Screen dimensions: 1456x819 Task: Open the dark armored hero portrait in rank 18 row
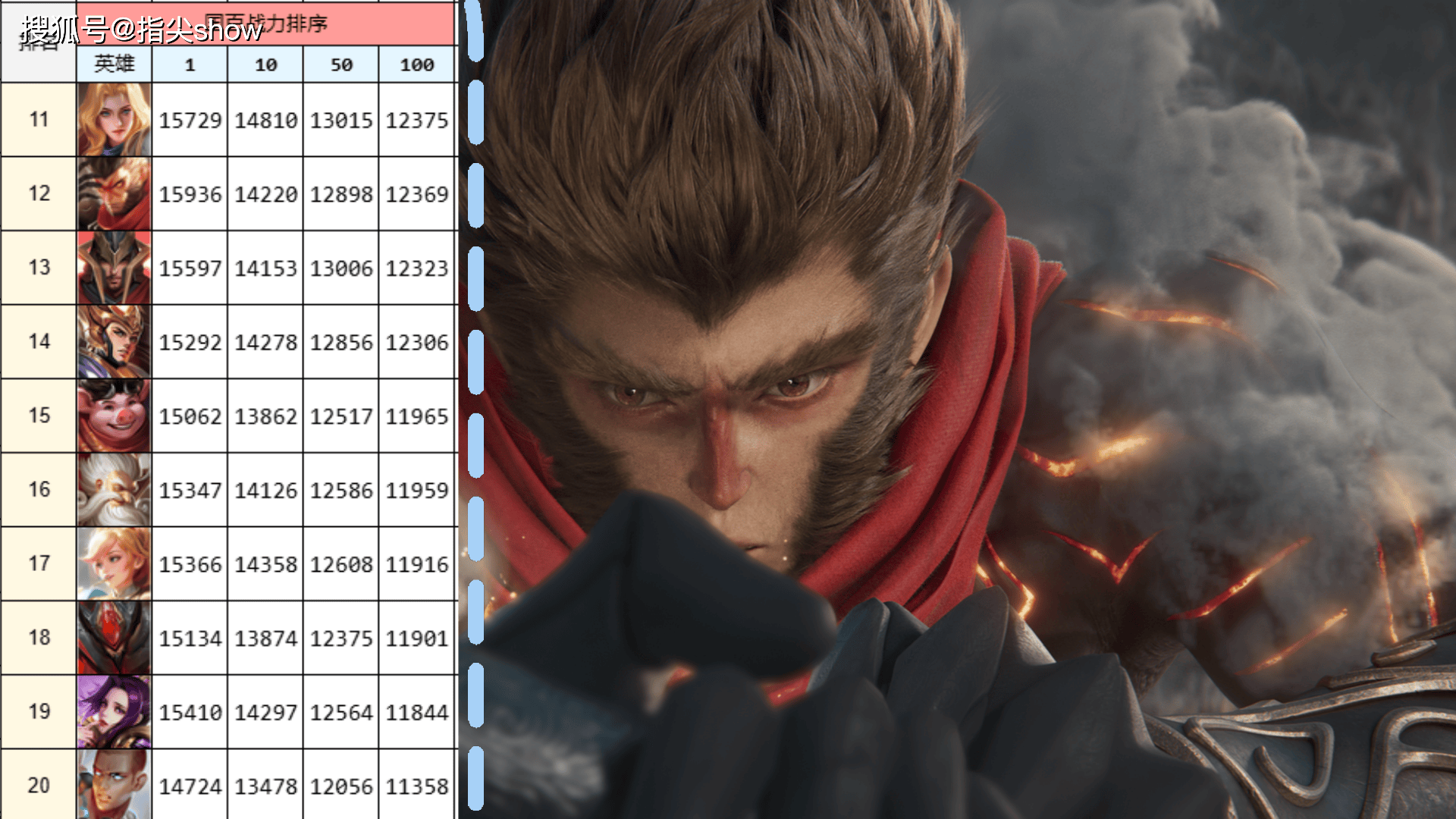pos(115,639)
